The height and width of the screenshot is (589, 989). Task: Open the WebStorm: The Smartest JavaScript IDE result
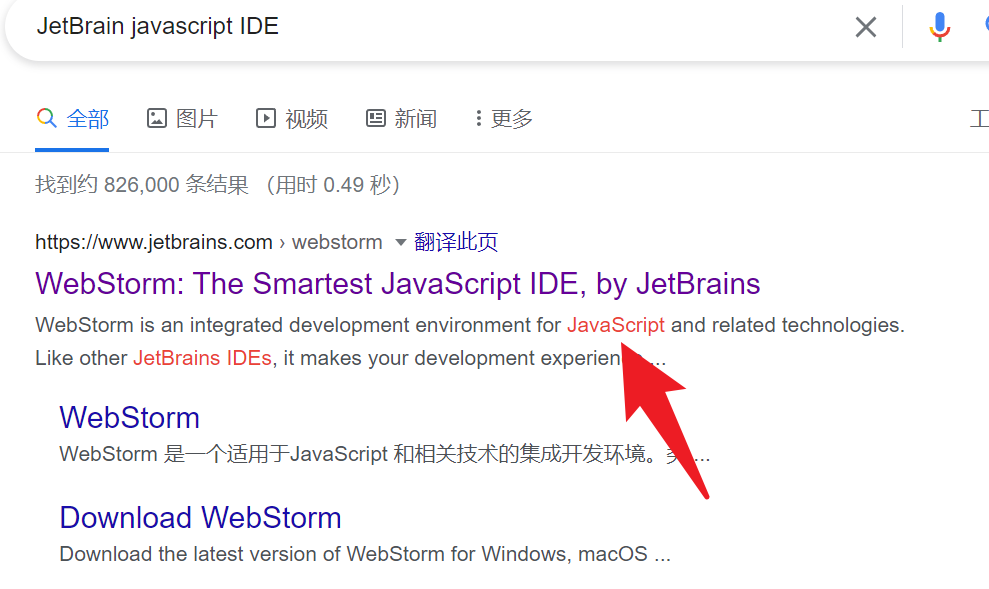(x=397, y=284)
